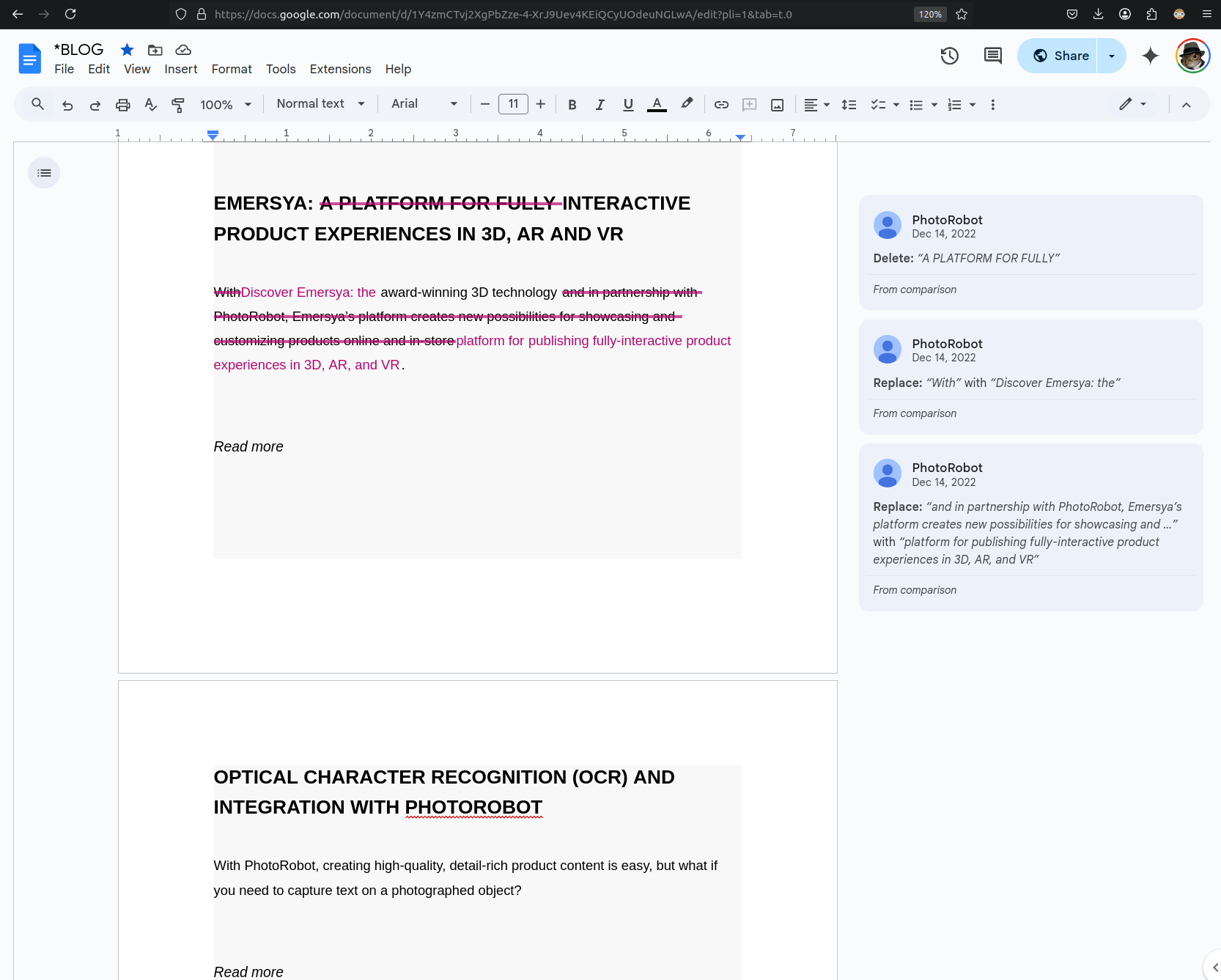Insert a bulleted list
Screen dimensions: 1221x980
pyautogui.click(x=916, y=105)
